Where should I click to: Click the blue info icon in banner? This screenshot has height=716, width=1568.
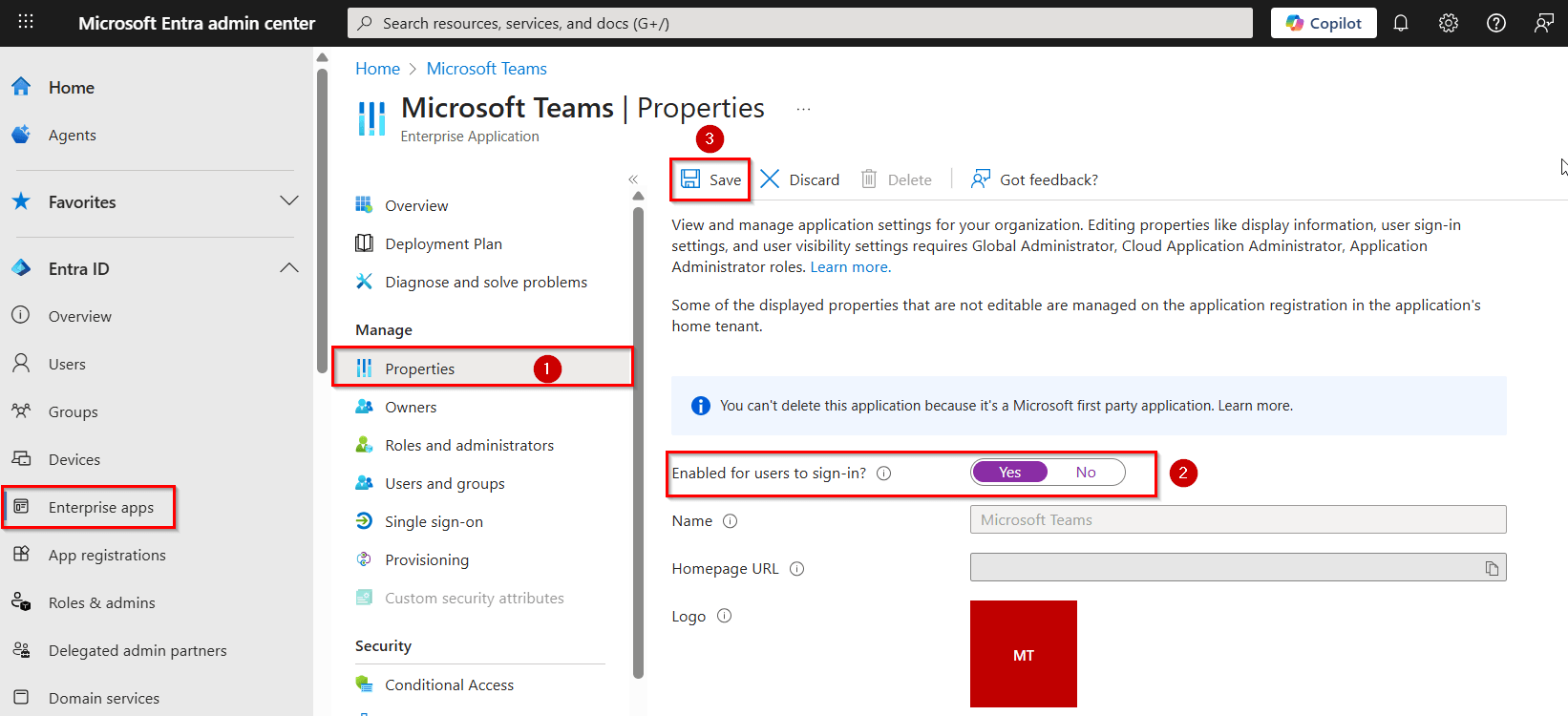click(701, 406)
